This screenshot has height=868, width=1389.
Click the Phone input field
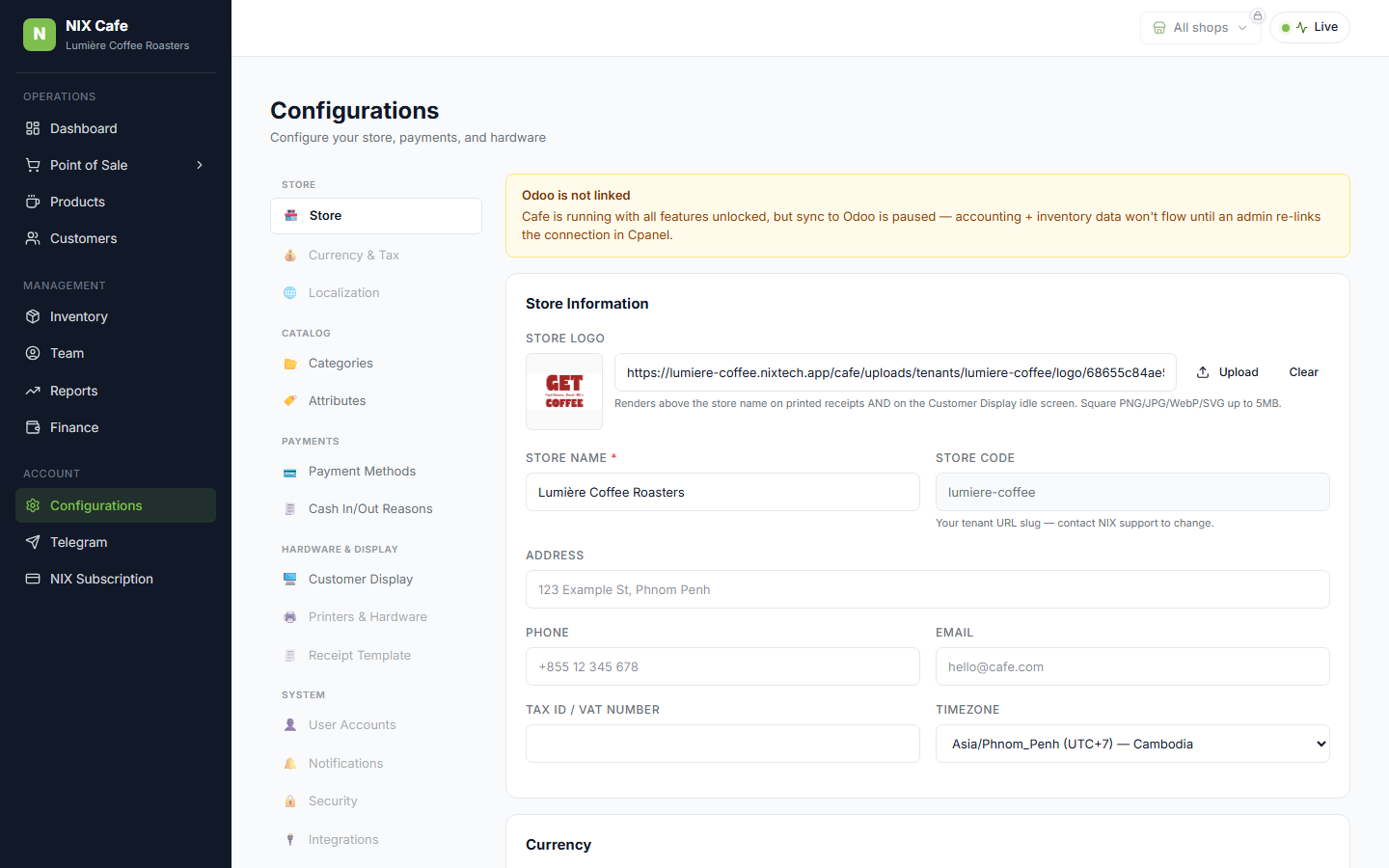tap(722, 666)
